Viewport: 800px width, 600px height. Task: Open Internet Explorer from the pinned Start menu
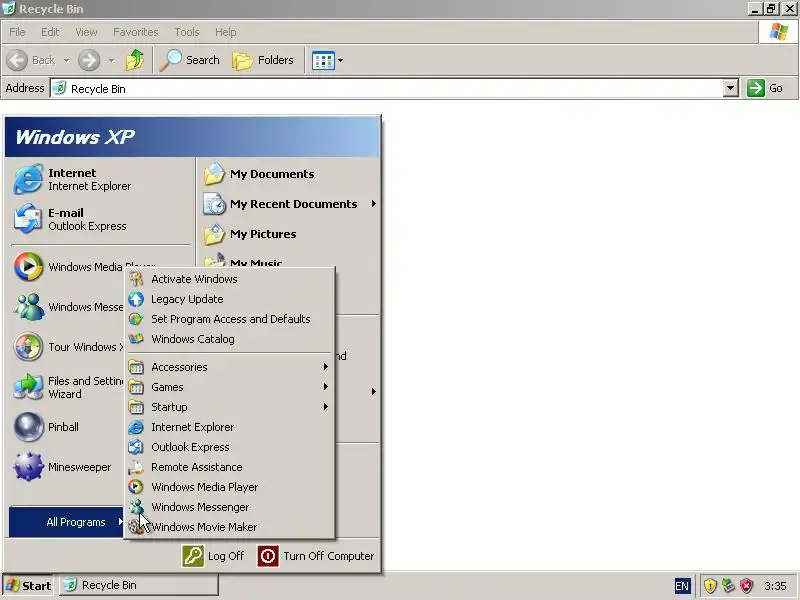[101, 179]
